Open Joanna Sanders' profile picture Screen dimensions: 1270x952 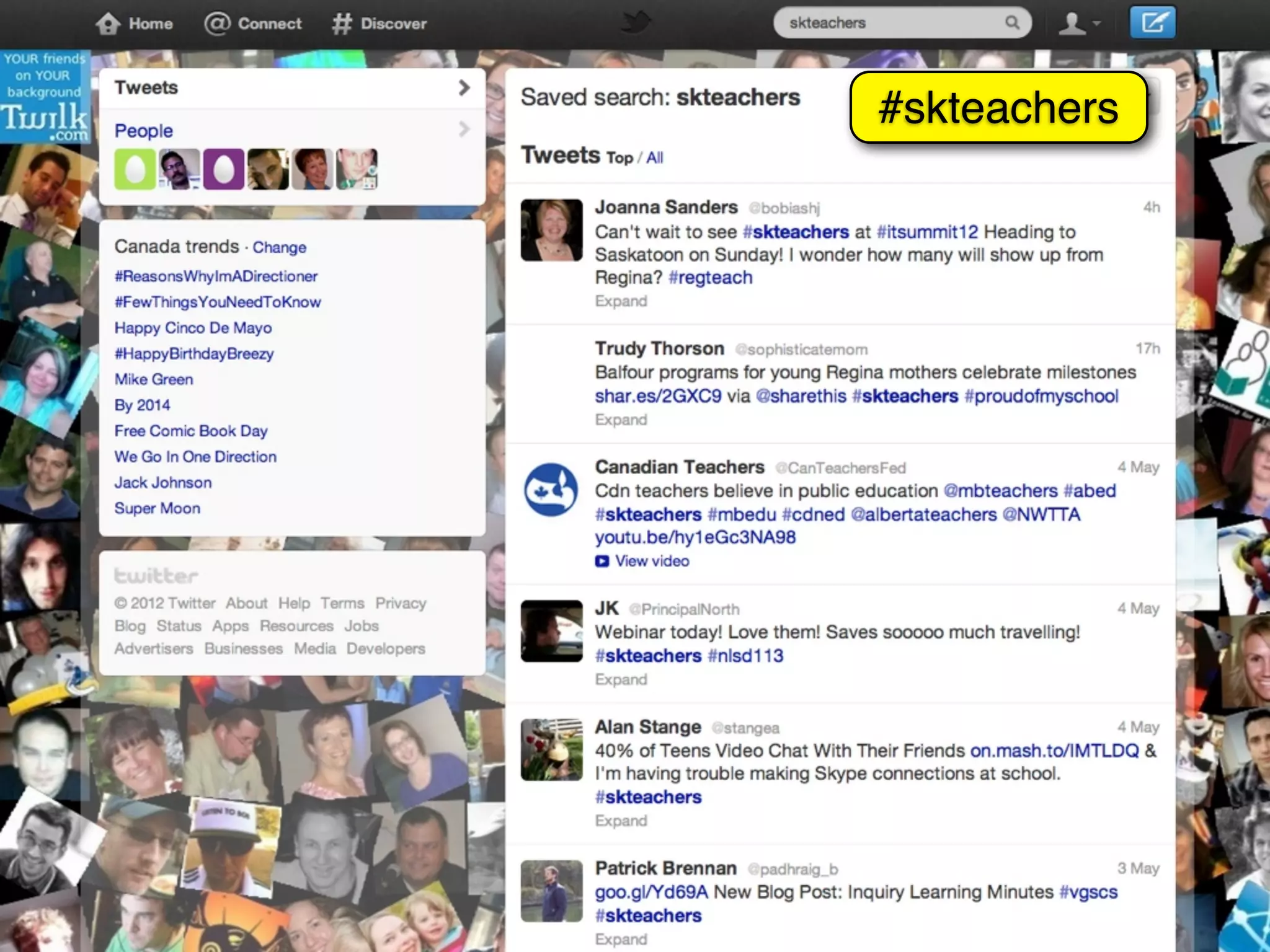click(551, 230)
